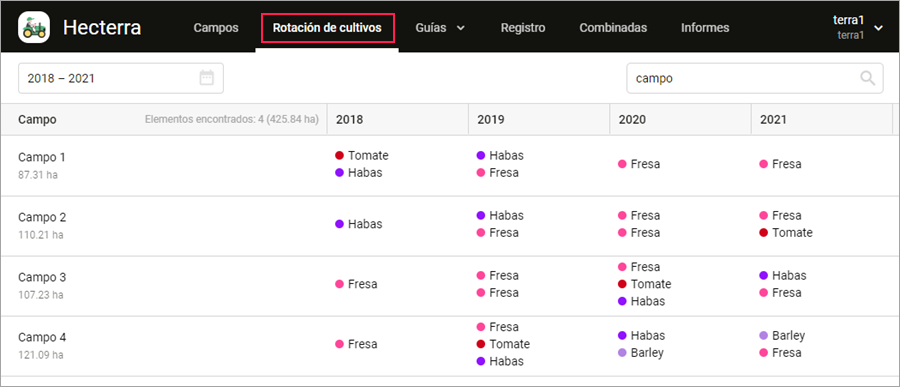Click the Hecterra tractor logo icon
900x387 pixels.
pyautogui.click(x=34, y=27)
